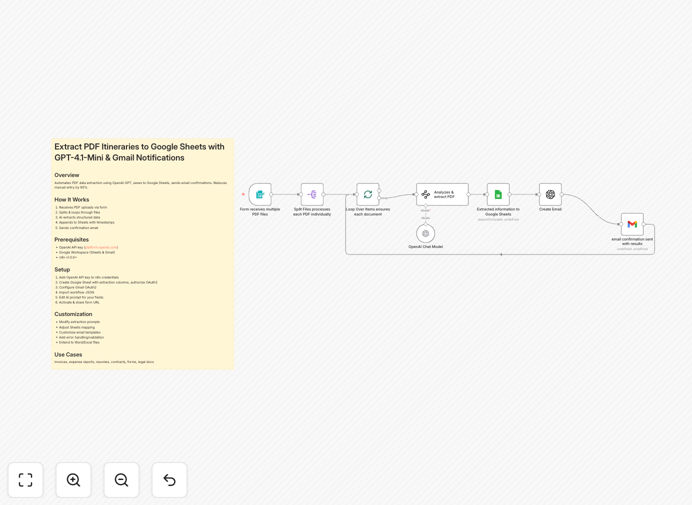Click the Setup heading in sticky note

point(62,269)
